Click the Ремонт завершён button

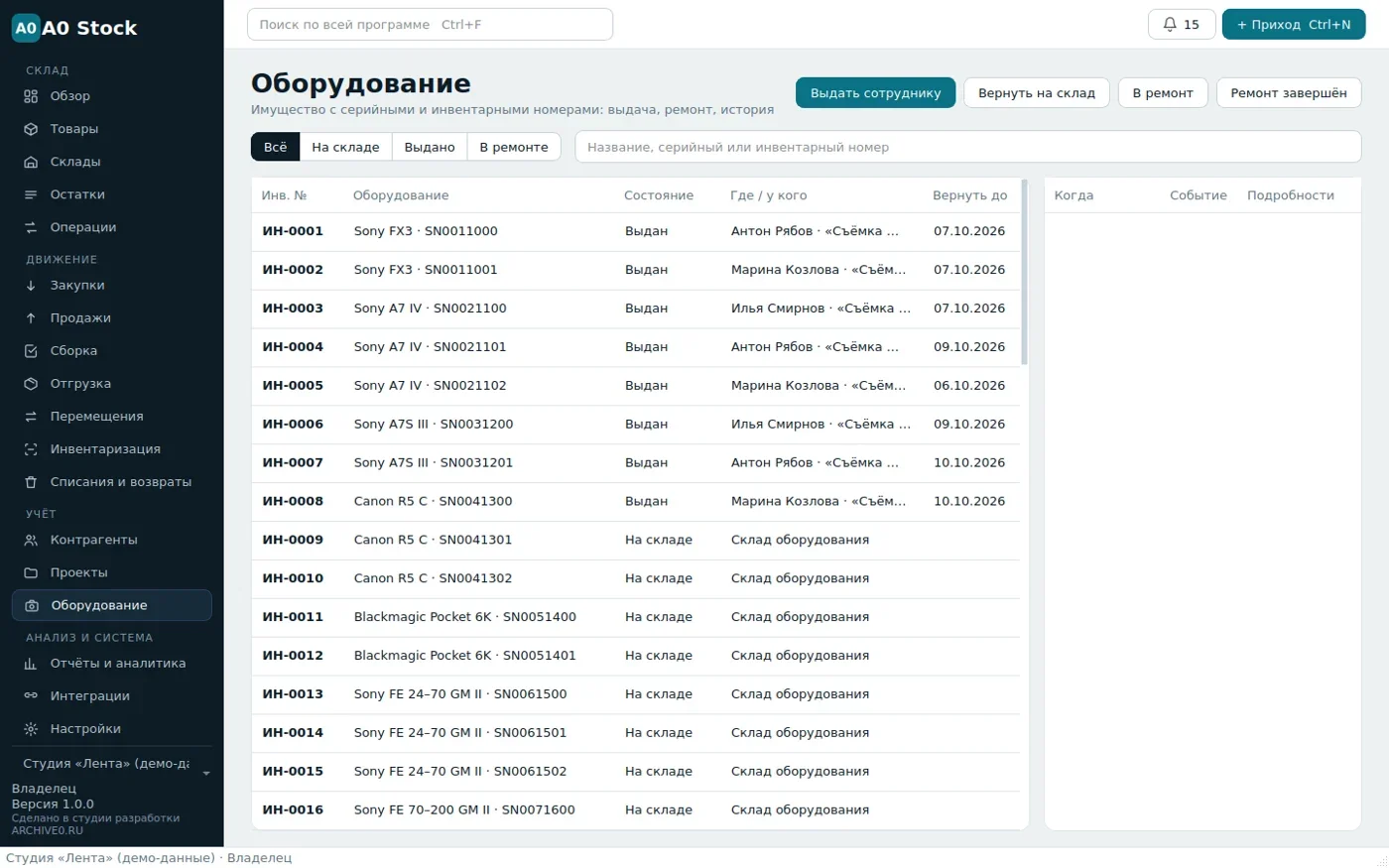pos(1289,93)
